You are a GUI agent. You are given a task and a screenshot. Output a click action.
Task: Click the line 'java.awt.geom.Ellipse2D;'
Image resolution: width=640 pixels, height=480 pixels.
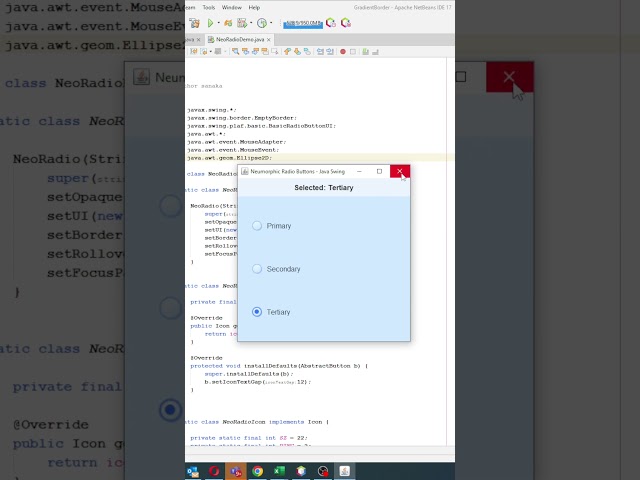point(229,158)
